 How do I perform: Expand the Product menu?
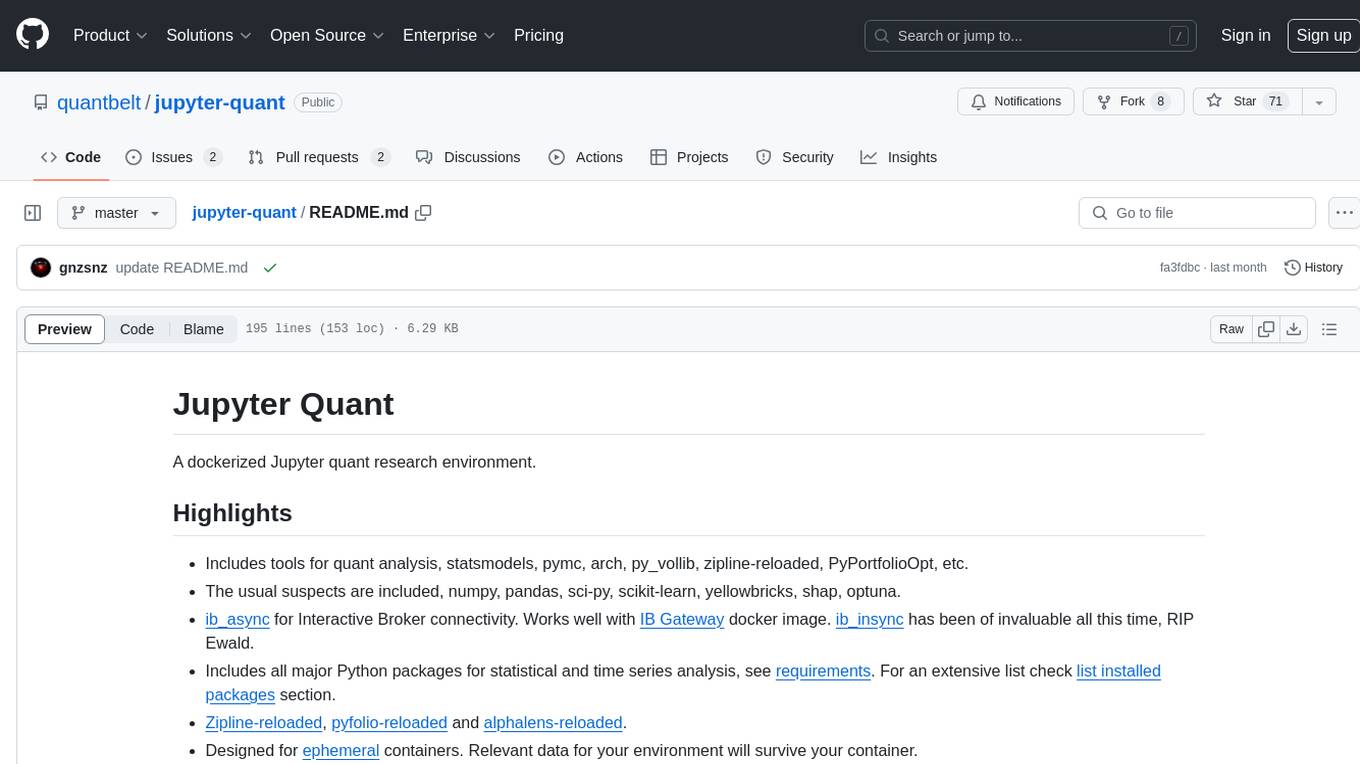coord(110,35)
